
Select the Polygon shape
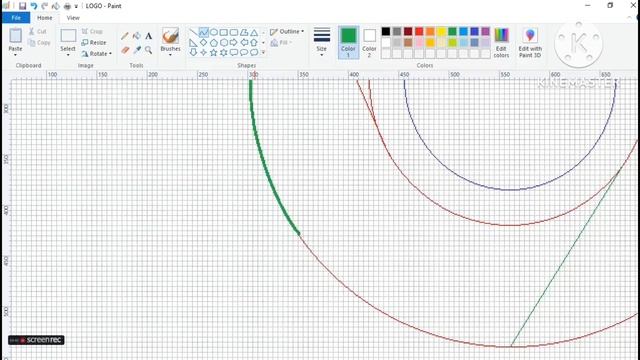click(244, 32)
